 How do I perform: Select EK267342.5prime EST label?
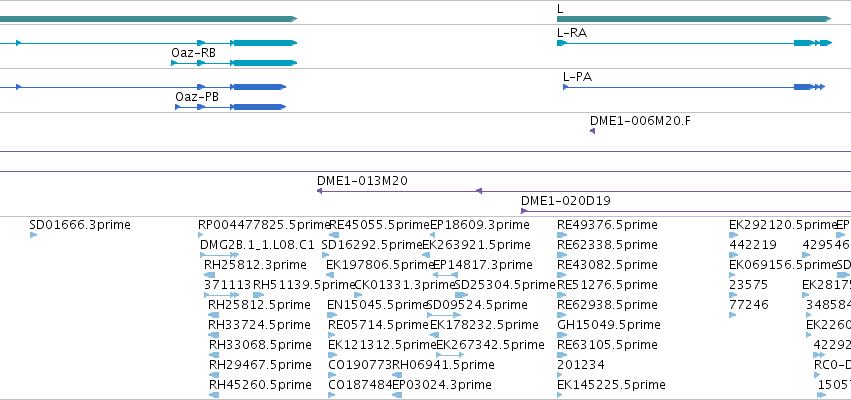491,345
